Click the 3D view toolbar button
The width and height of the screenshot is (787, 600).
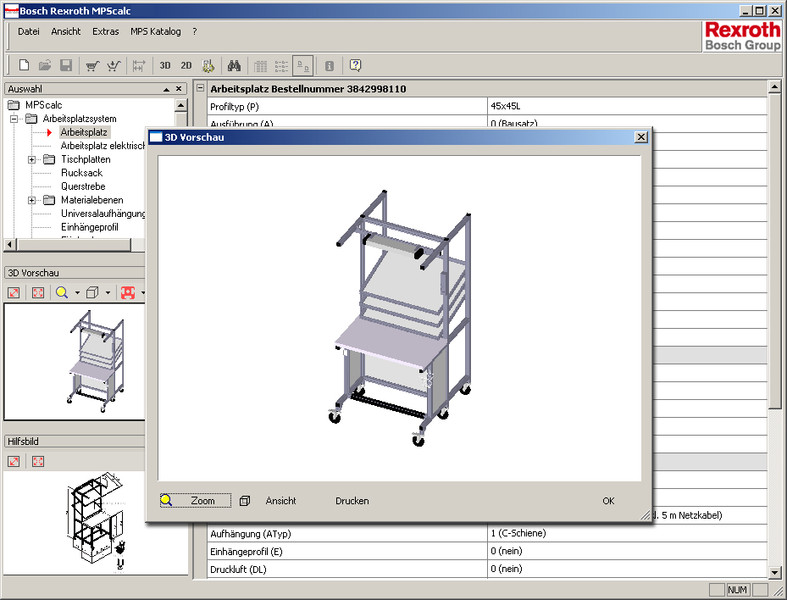[x=165, y=66]
